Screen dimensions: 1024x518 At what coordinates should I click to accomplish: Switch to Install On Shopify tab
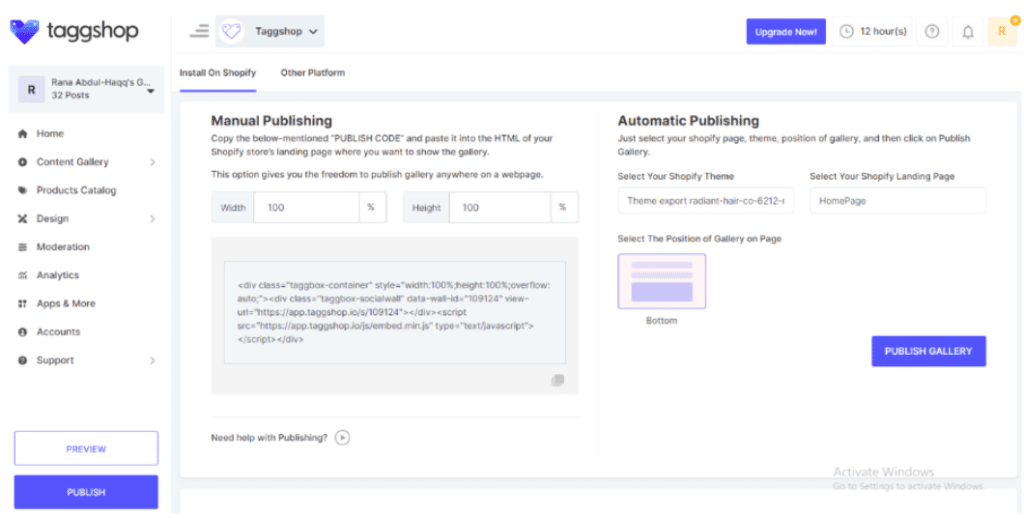click(x=217, y=73)
